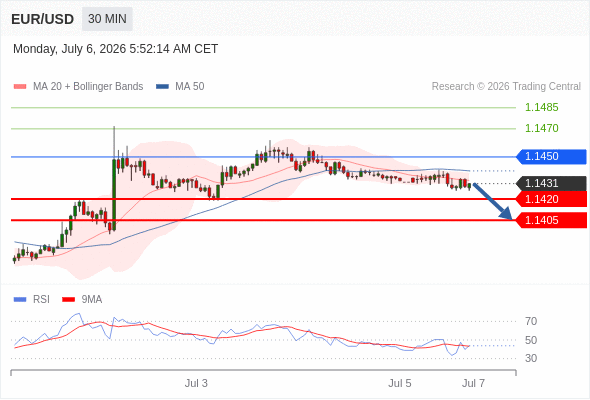This screenshot has width=590, height=400.
Task: Toggle the MA 50 legend entry
Action: 180,87
